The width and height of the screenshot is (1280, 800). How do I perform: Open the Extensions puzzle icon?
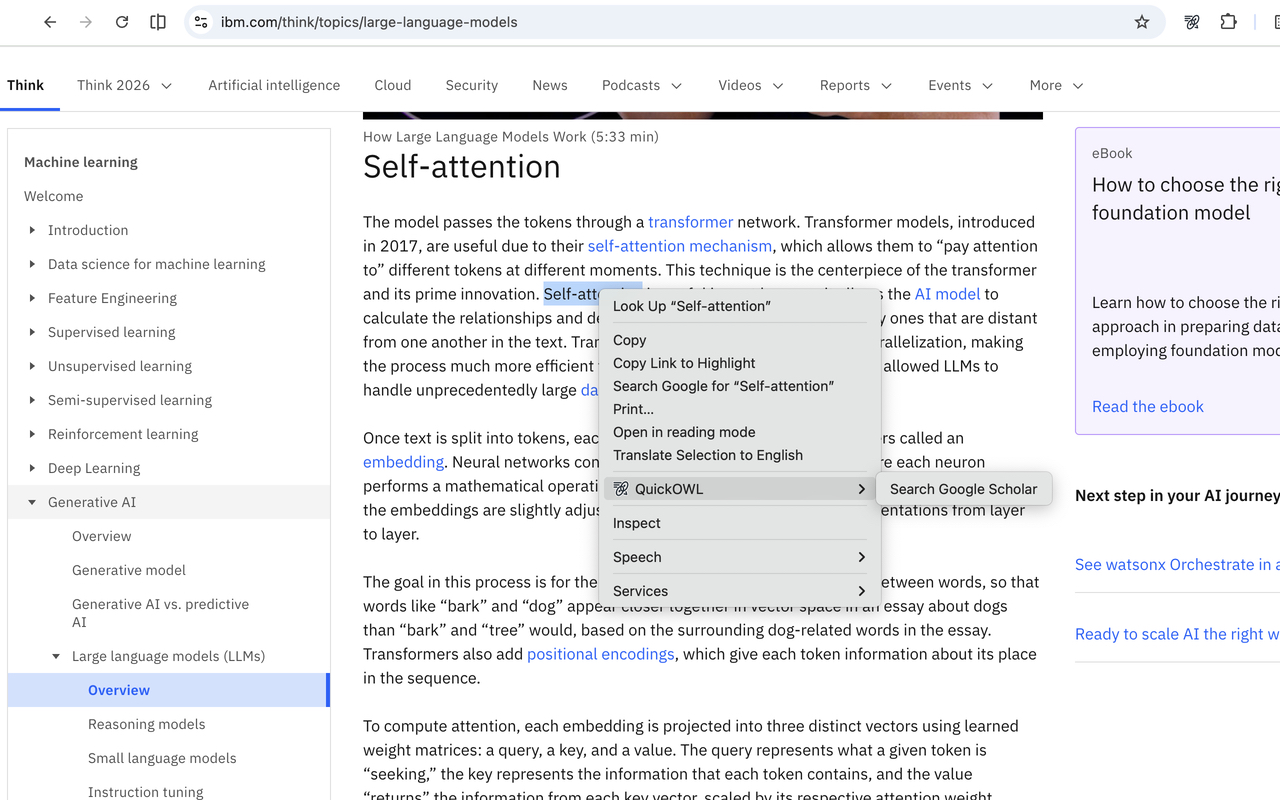1229,22
